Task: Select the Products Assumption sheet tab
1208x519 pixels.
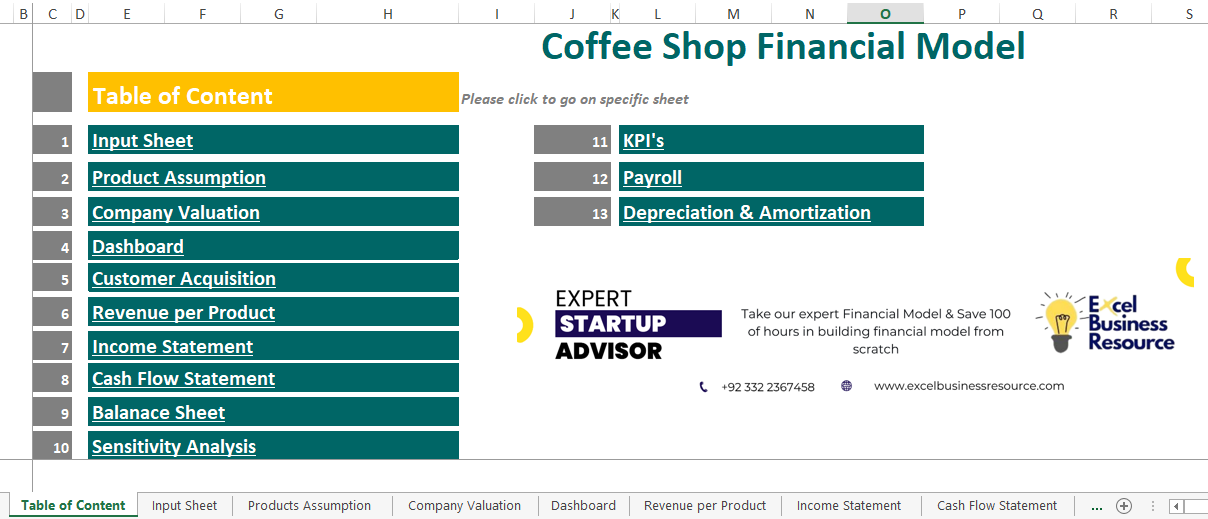Action: 309,506
